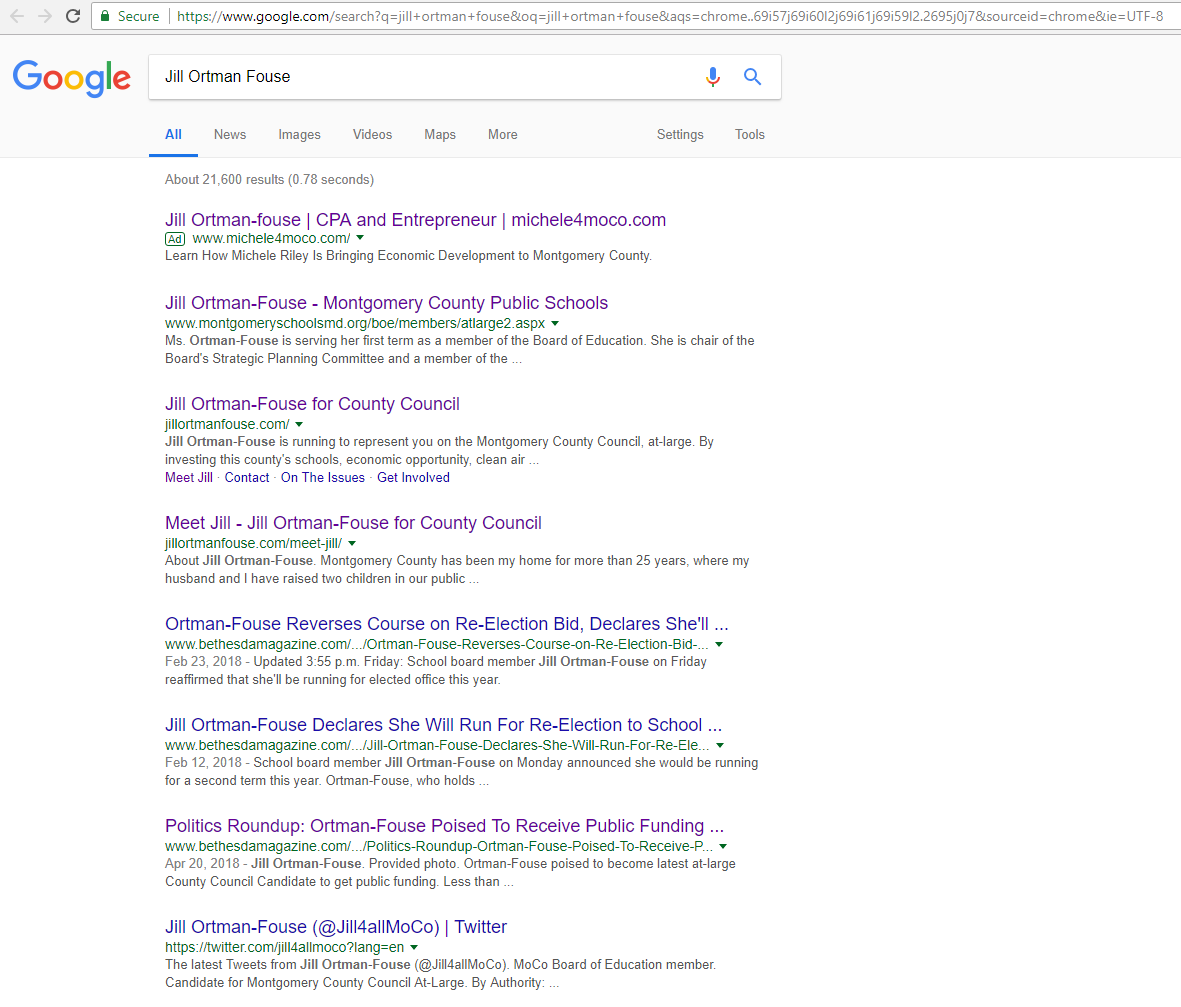Expand dropdown arrow beside www.michele4moco.com

360,238
